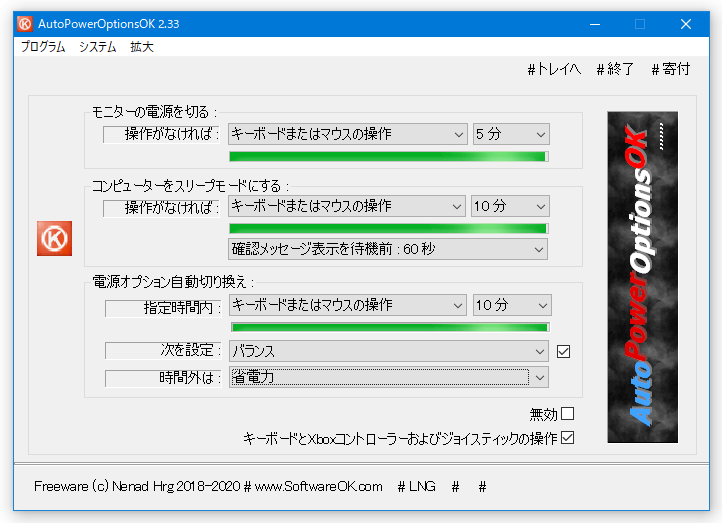This screenshot has height=523, width=722.
Task: Click power options green progress bar
Action: point(390,327)
